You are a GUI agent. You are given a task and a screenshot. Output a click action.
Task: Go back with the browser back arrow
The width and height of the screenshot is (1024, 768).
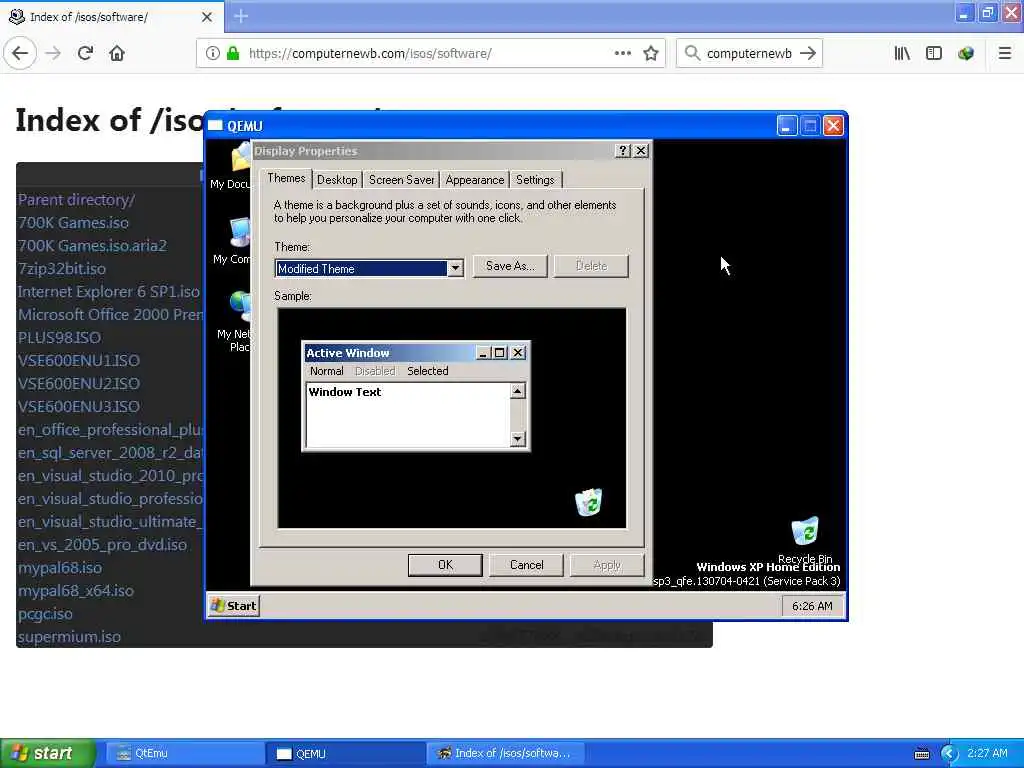20,53
